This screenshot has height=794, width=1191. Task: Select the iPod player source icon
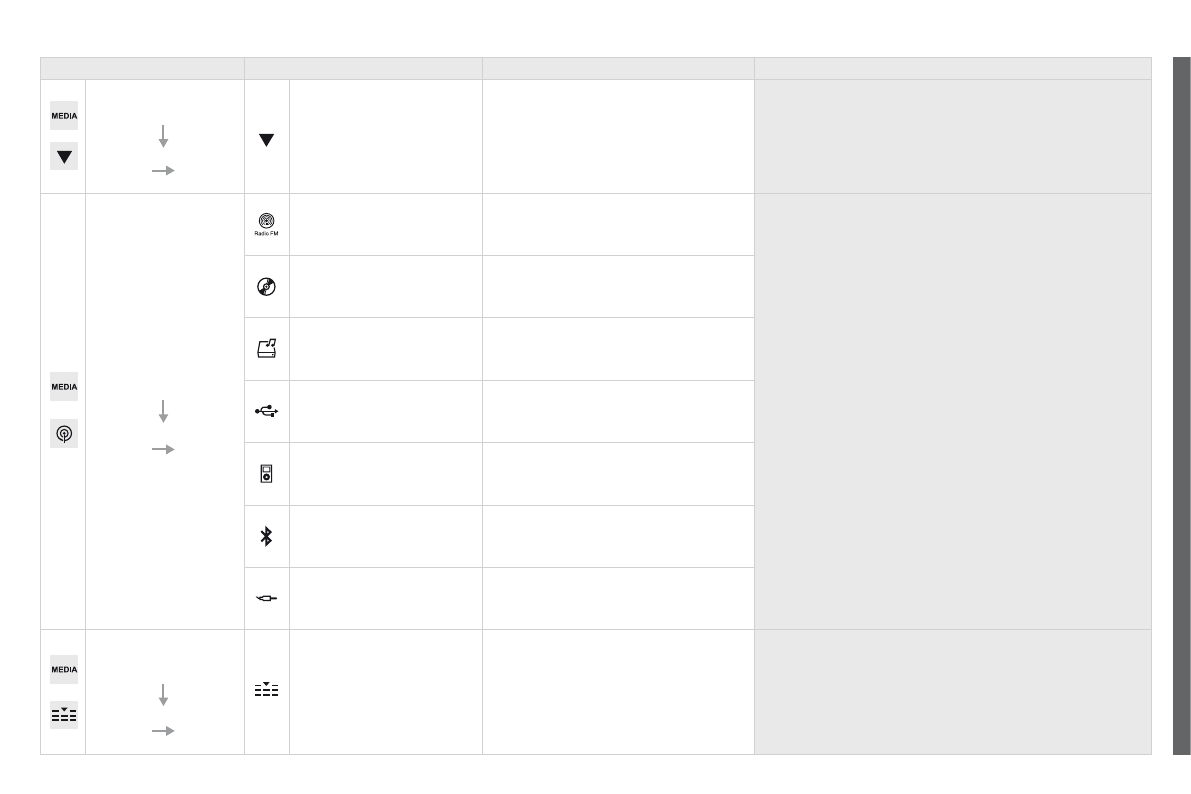click(x=266, y=473)
